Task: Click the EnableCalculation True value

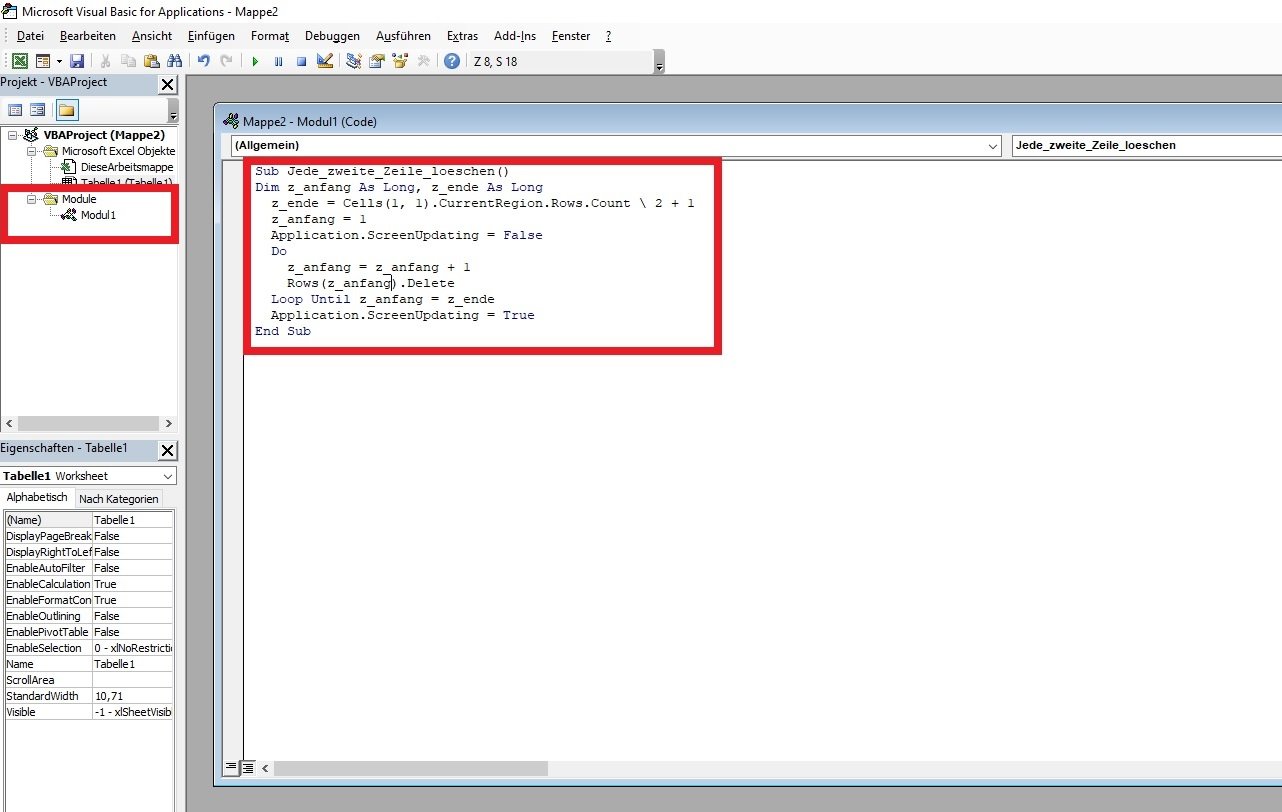Action: (x=132, y=584)
